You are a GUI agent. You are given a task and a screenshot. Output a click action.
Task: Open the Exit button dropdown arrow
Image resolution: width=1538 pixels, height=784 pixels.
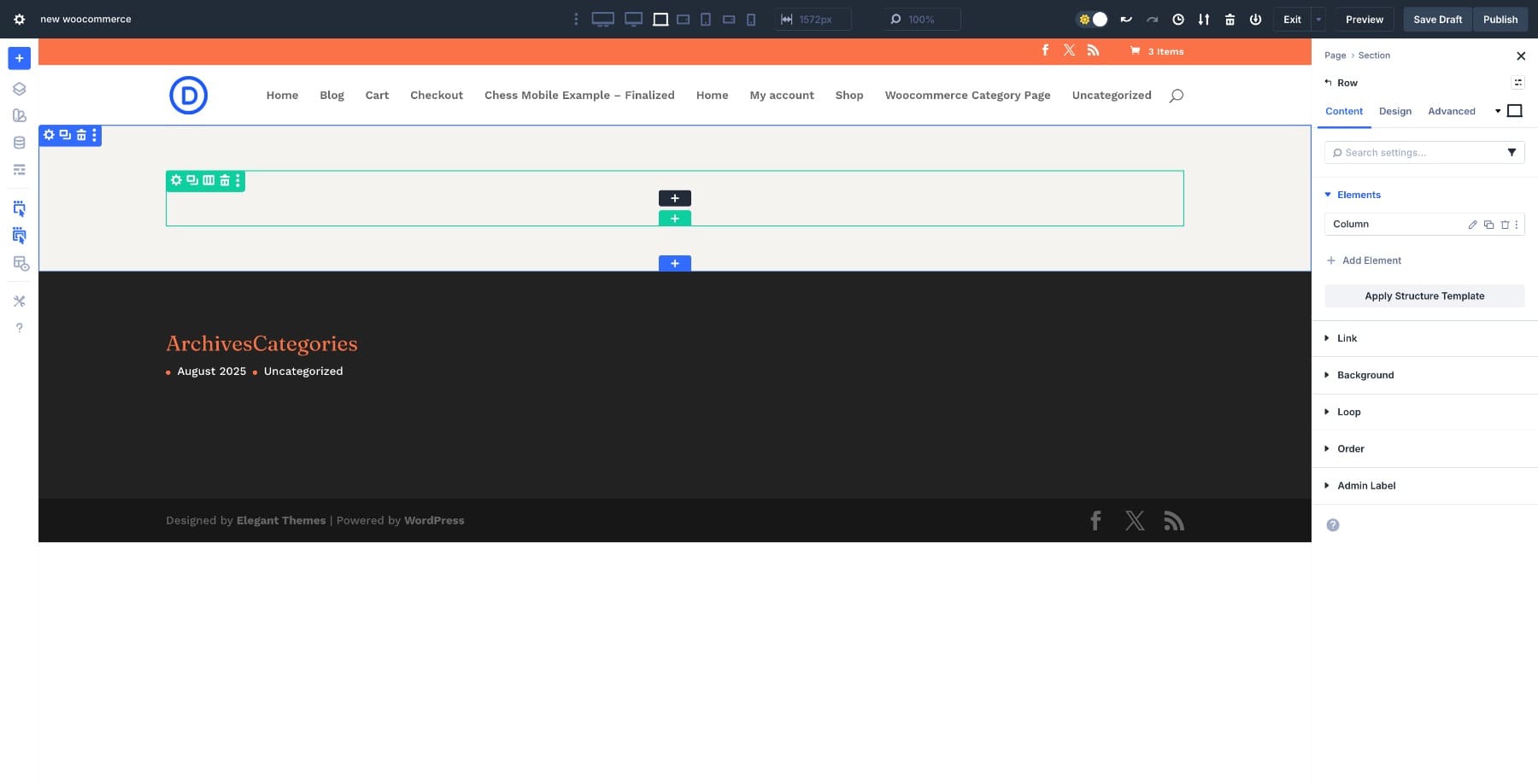[1318, 19]
